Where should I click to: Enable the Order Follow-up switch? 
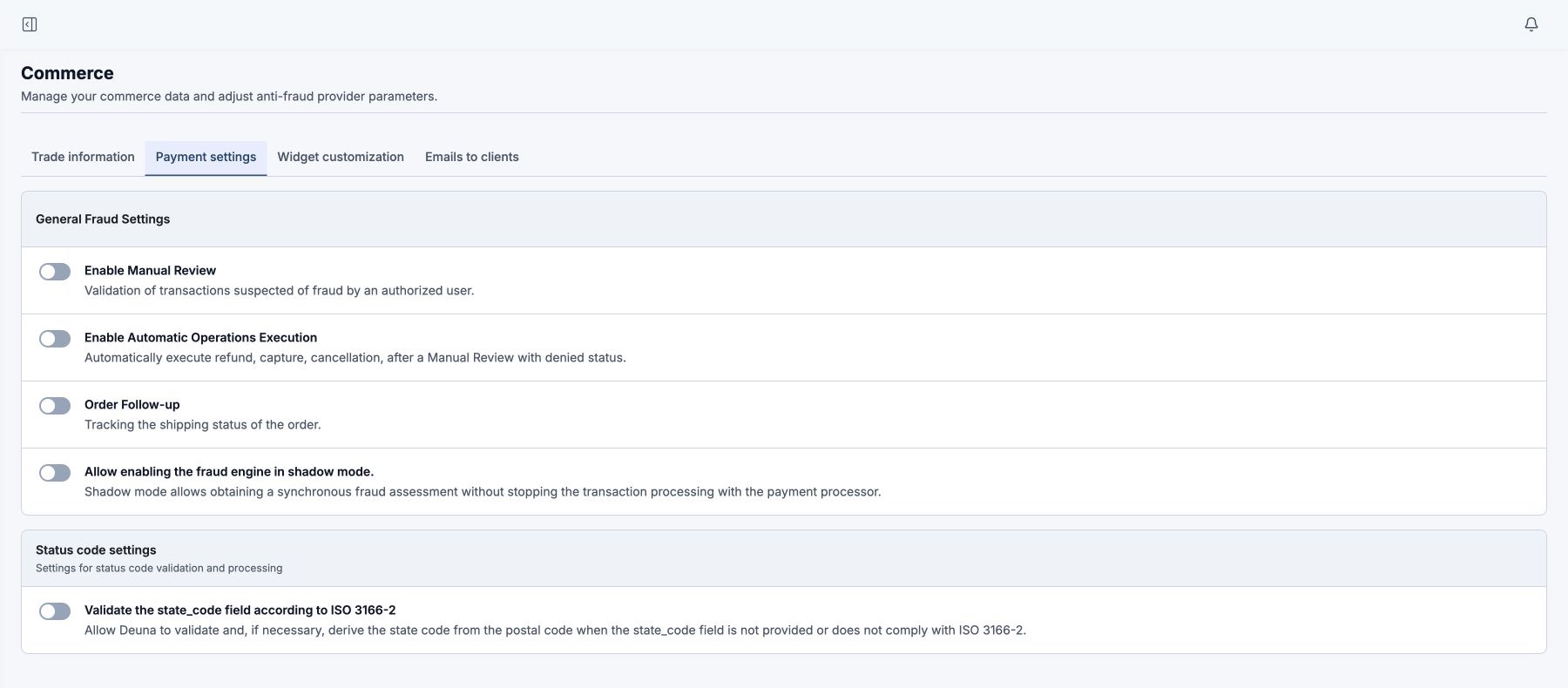coord(55,406)
